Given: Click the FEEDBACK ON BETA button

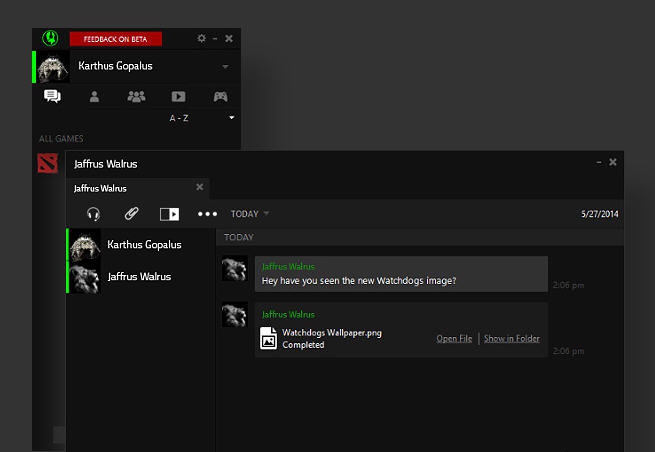Looking at the screenshot, I should point(116,39).
